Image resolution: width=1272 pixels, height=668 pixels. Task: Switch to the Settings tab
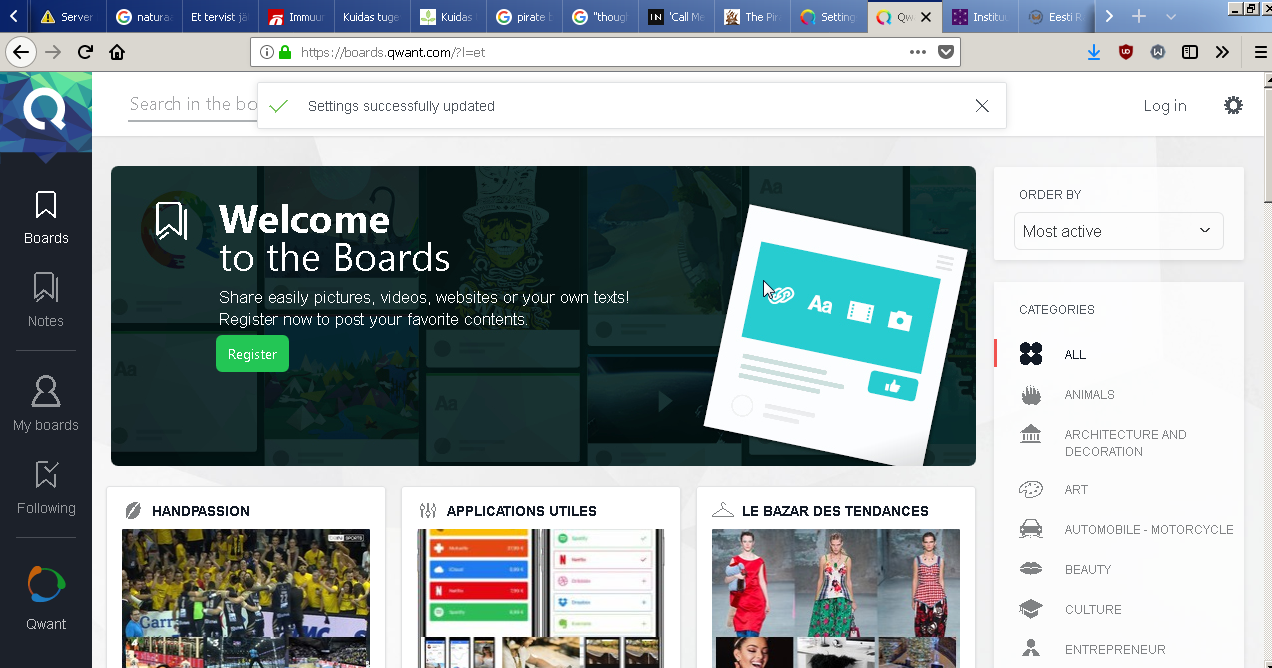tap(827, 17)
